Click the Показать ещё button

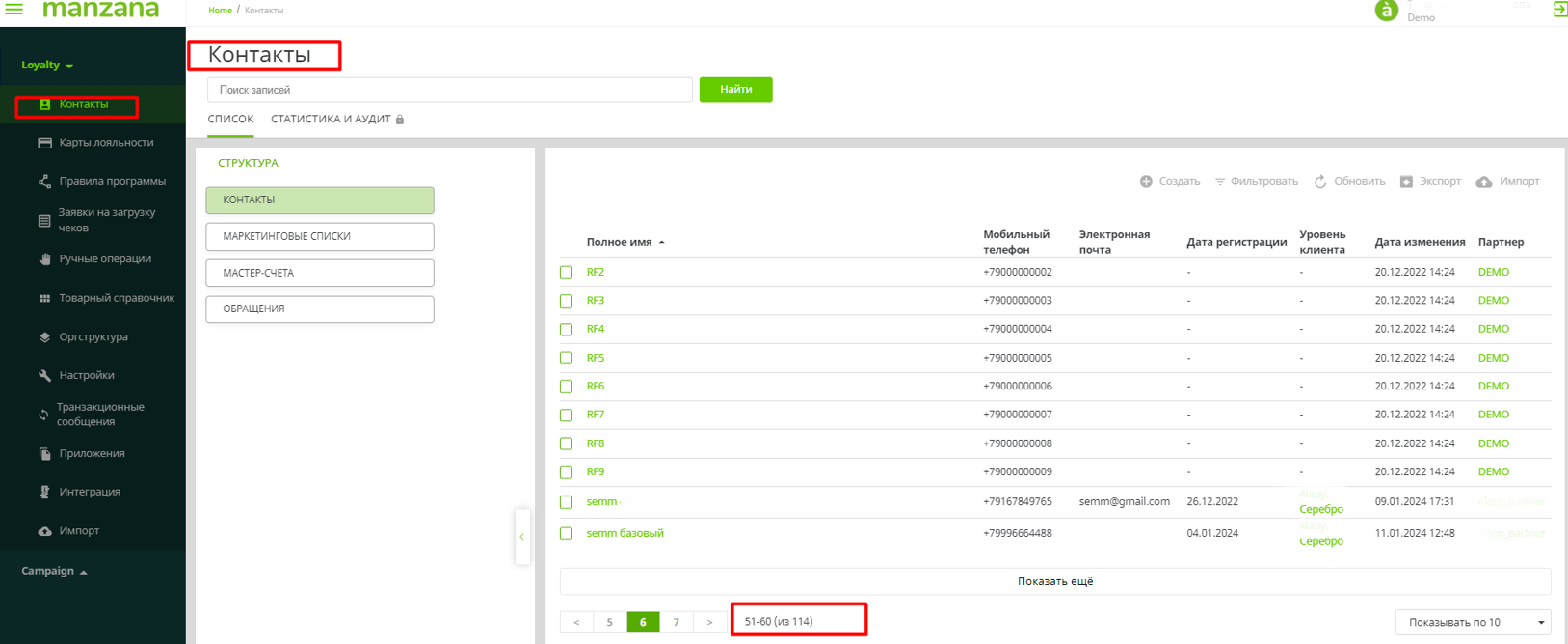1054,581
